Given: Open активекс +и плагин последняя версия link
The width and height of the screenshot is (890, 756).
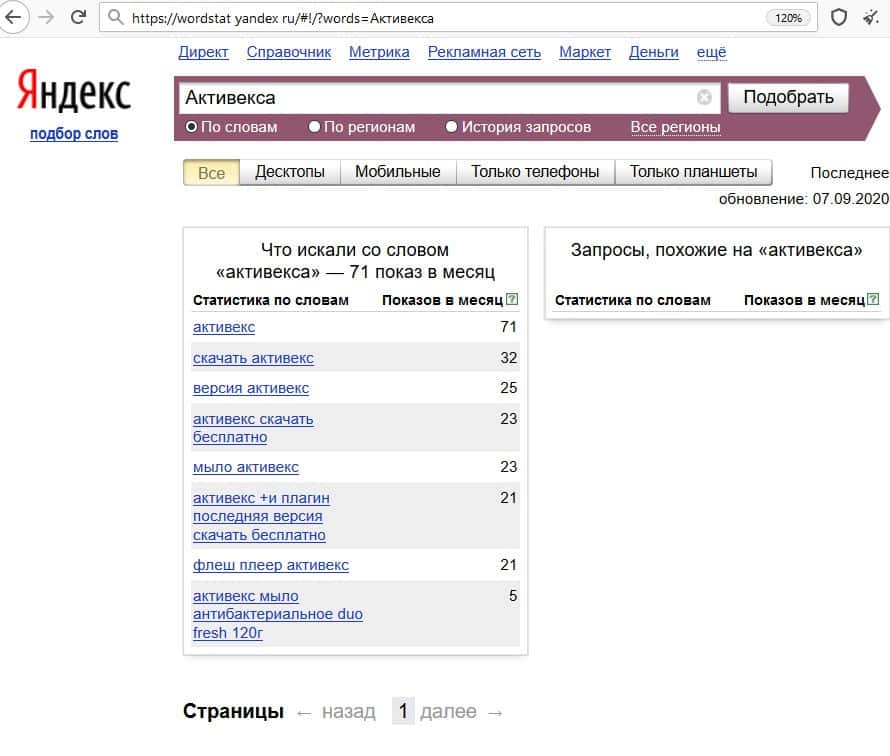Looking at the screenshot, I should (261, 516).
